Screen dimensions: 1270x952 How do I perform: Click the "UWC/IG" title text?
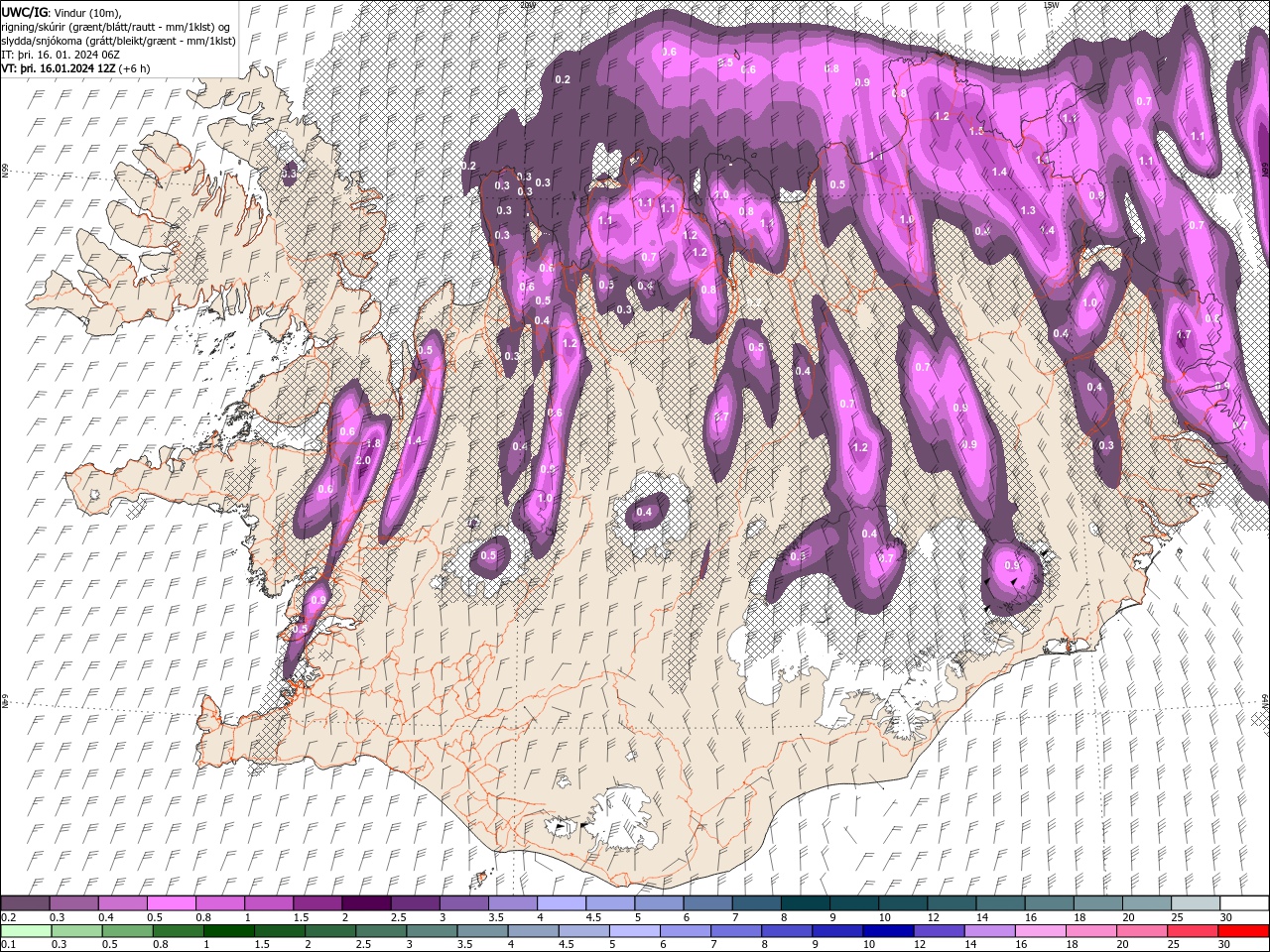tap(26, 12)
